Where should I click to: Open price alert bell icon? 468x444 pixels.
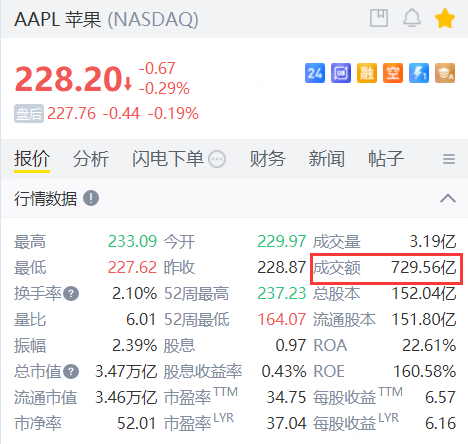[x=412, y=18]
